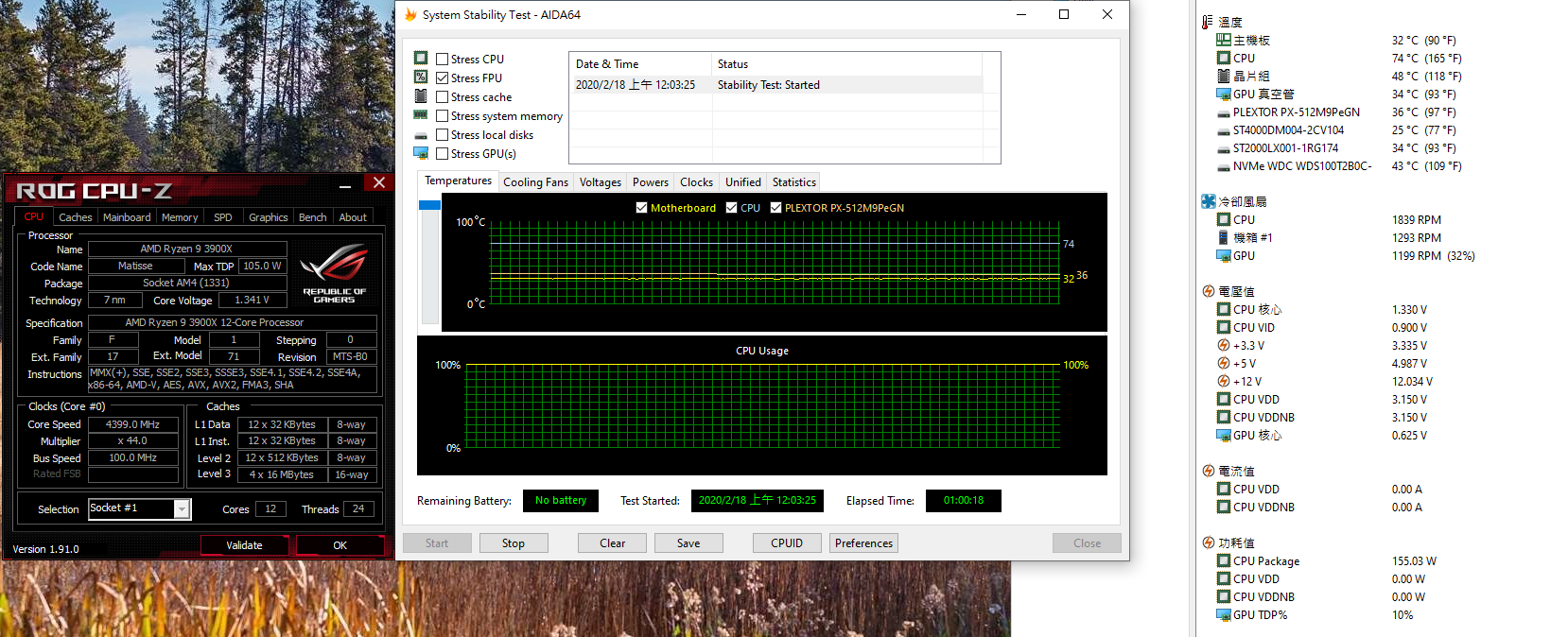Click the PLEXTOR PX-512M9PeGN drive icon

coord(1224,112)
